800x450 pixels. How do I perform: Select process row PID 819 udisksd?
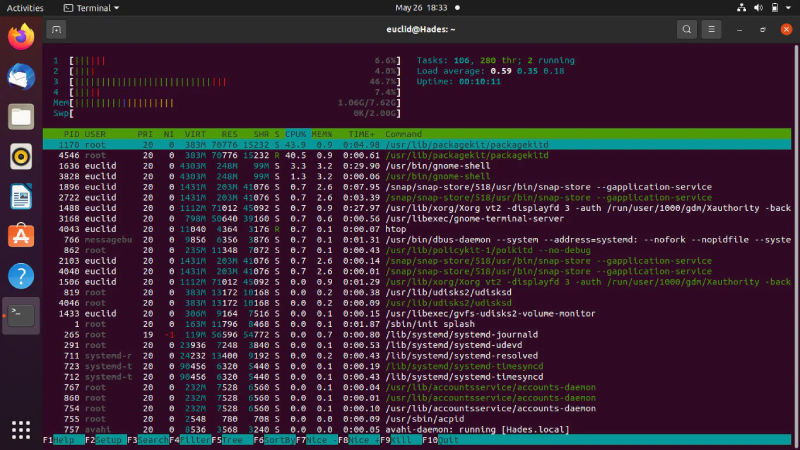click(x=417, y=292)
